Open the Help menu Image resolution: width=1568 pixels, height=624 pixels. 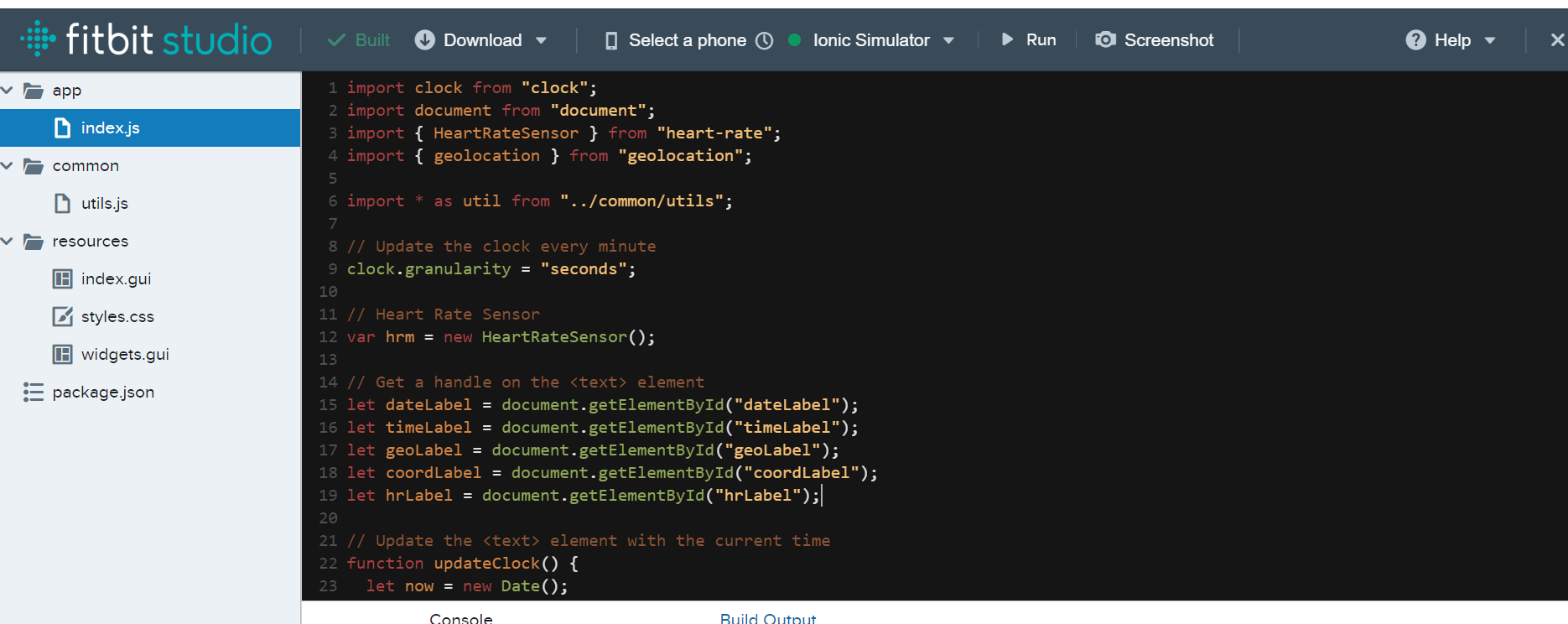point(1452,40)
